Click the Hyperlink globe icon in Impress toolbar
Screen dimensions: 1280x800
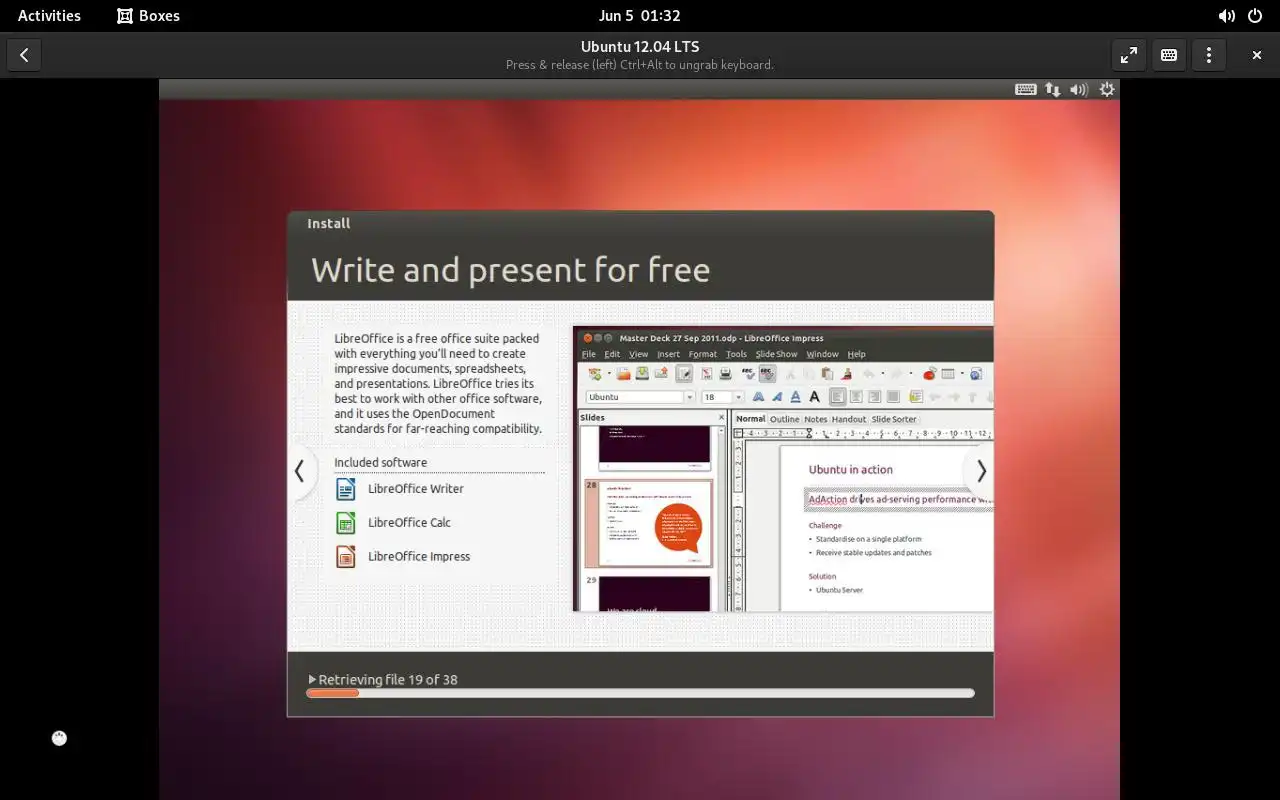(x=976, y=374)
